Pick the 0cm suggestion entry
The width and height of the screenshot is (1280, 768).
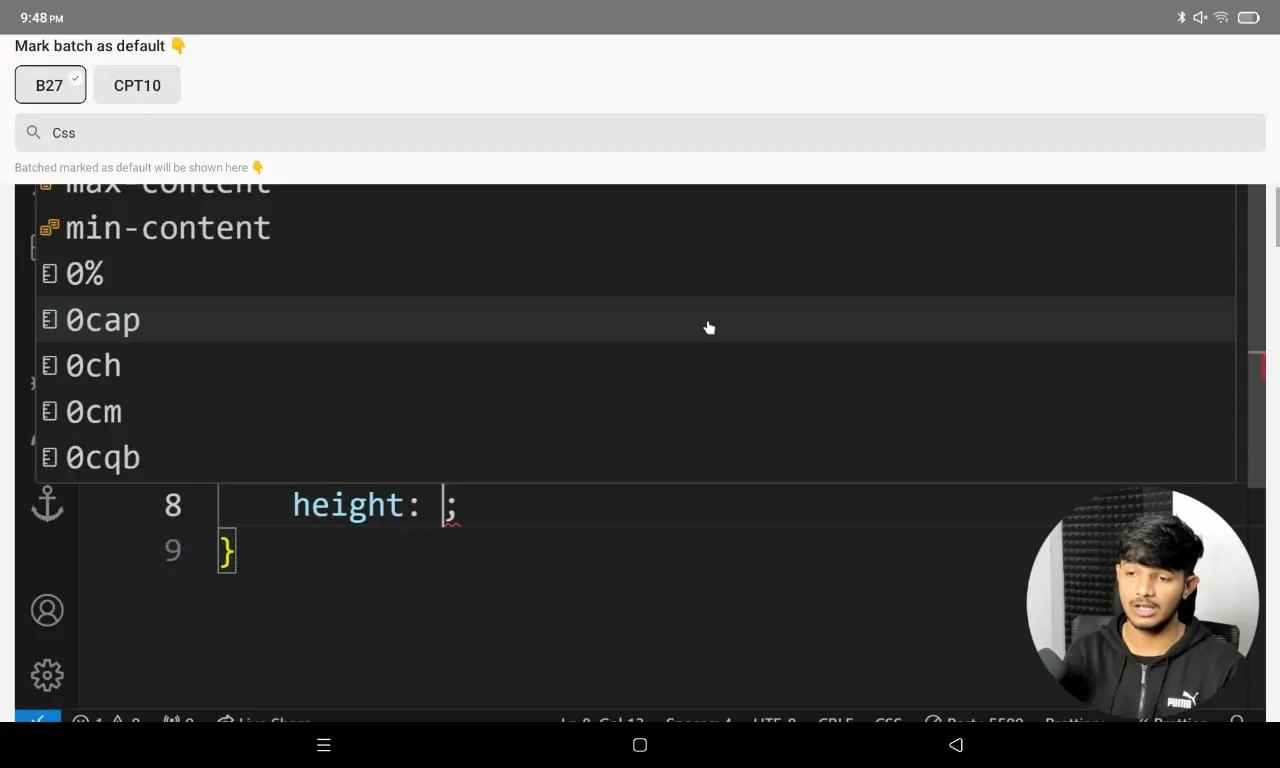(635, 412)
